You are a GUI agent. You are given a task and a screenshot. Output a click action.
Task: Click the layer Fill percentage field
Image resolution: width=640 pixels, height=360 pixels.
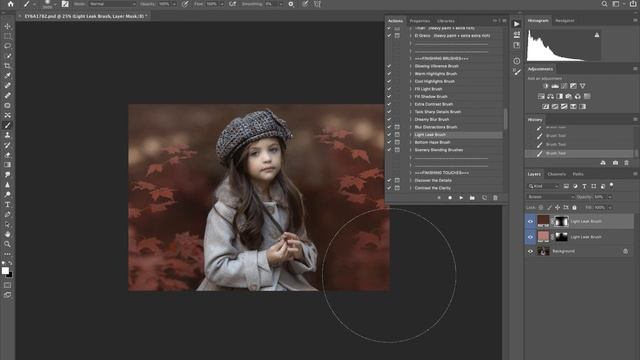tap(600, 207)
